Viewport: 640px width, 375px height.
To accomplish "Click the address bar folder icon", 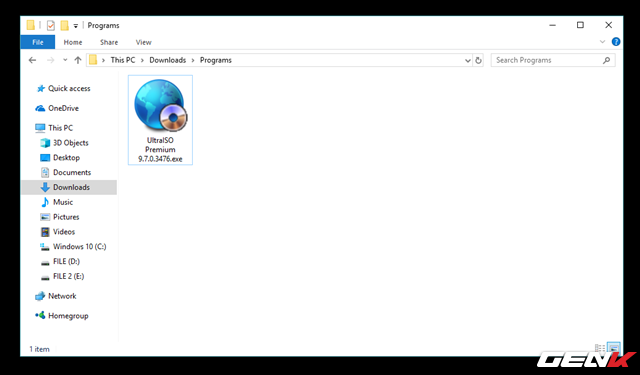I will [x=93, y=60].
